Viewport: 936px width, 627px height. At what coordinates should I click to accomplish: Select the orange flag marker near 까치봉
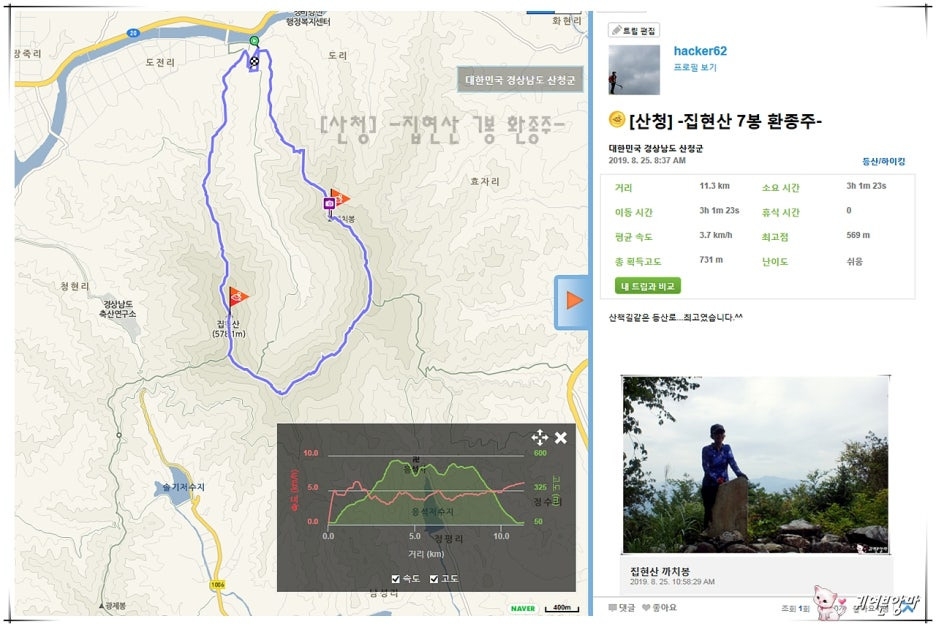pyautogui.click(x=340, y=197)
